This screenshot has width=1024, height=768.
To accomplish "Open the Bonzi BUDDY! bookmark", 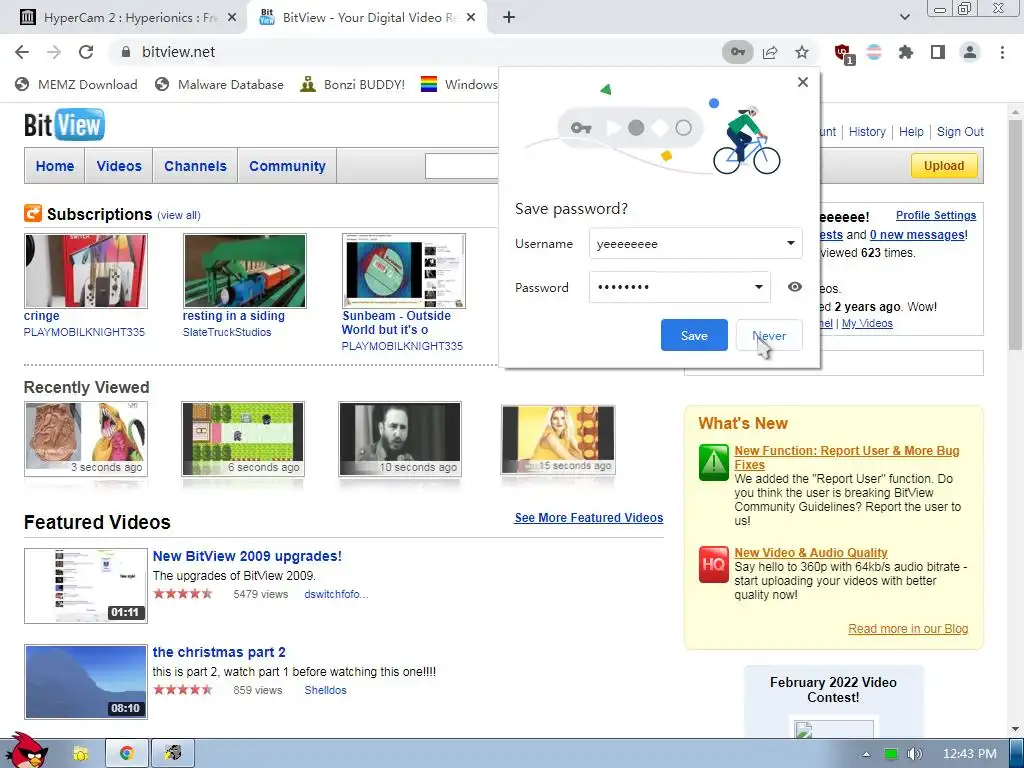I will click(353, 84).
